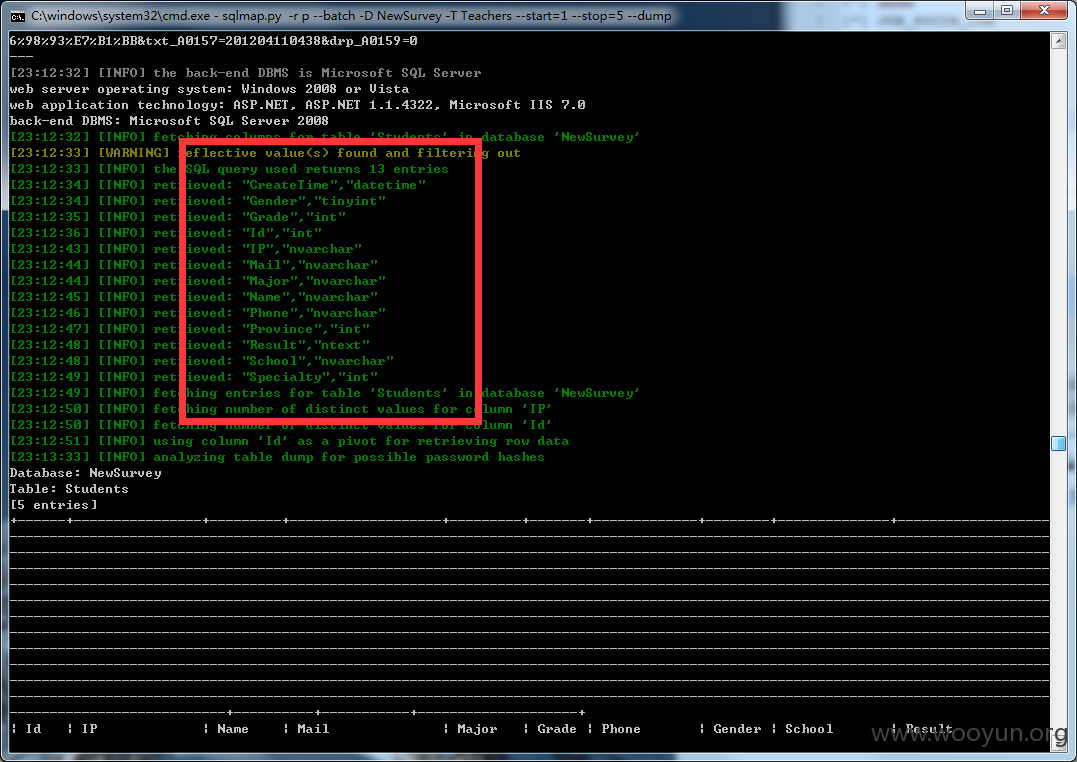Click the retrieved '"Result","ntext"' entry
Image resolution: width=1077 pixels, height=762 pixels.
coord(306,345)
